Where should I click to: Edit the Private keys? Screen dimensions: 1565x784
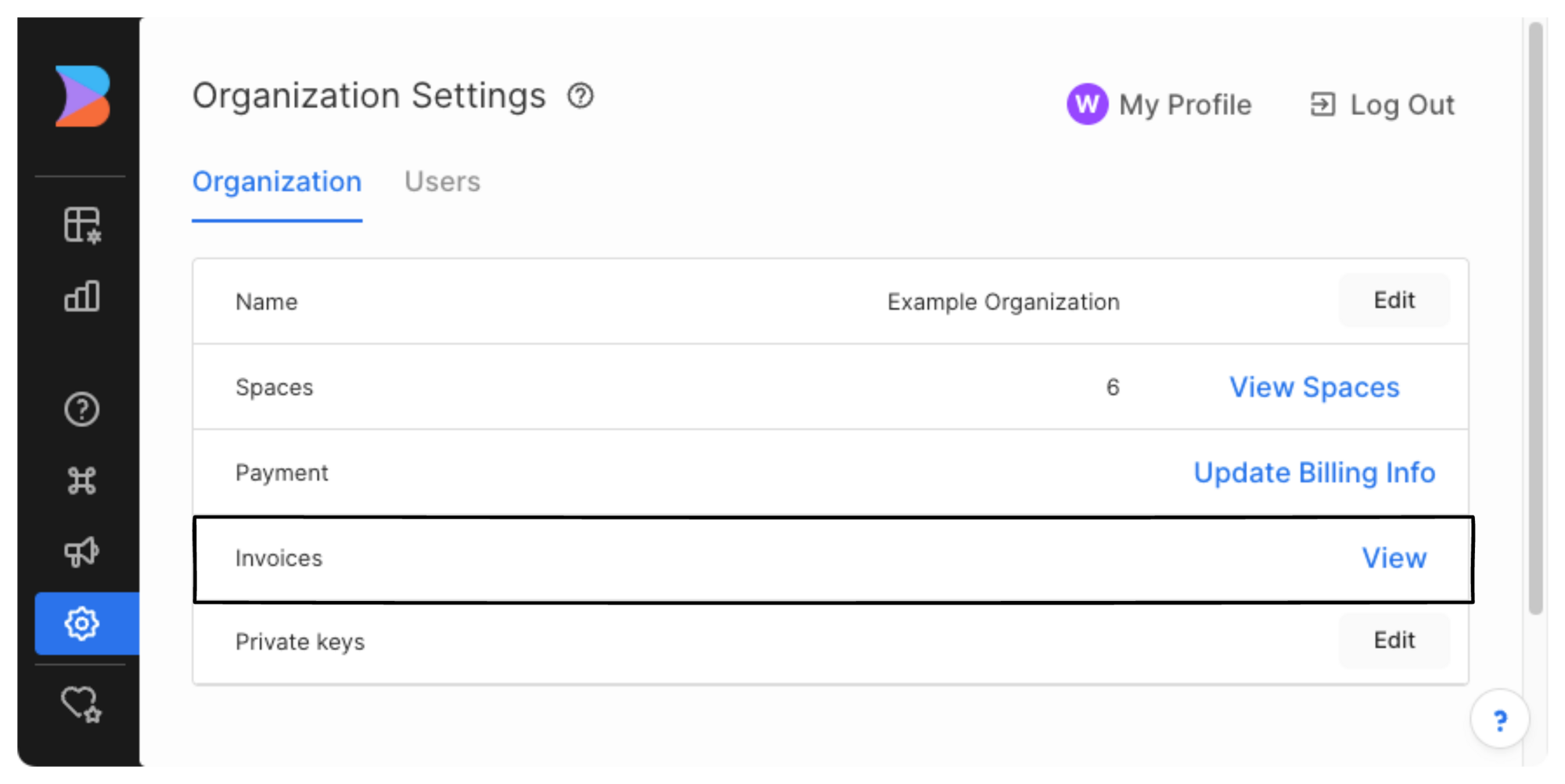1394,641
